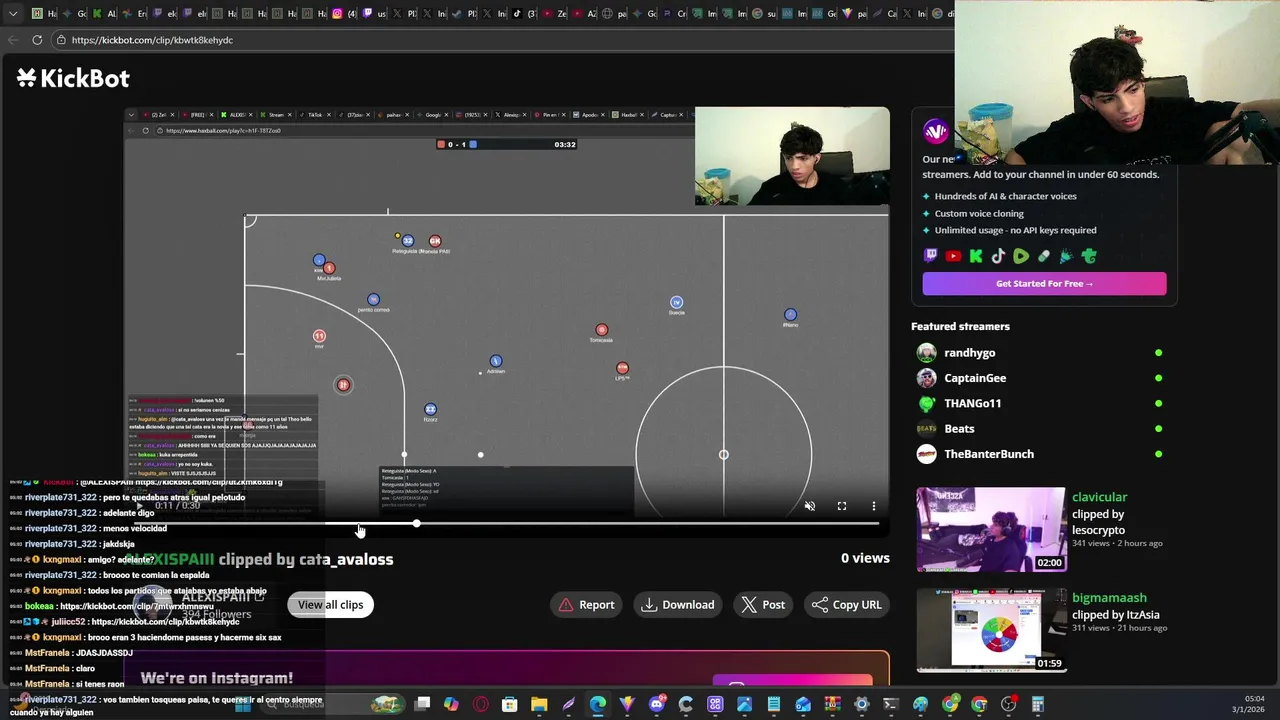Screen dimensions: 1280x720
Task: Reload the page with the refresh icon
Action: (37, 40)
